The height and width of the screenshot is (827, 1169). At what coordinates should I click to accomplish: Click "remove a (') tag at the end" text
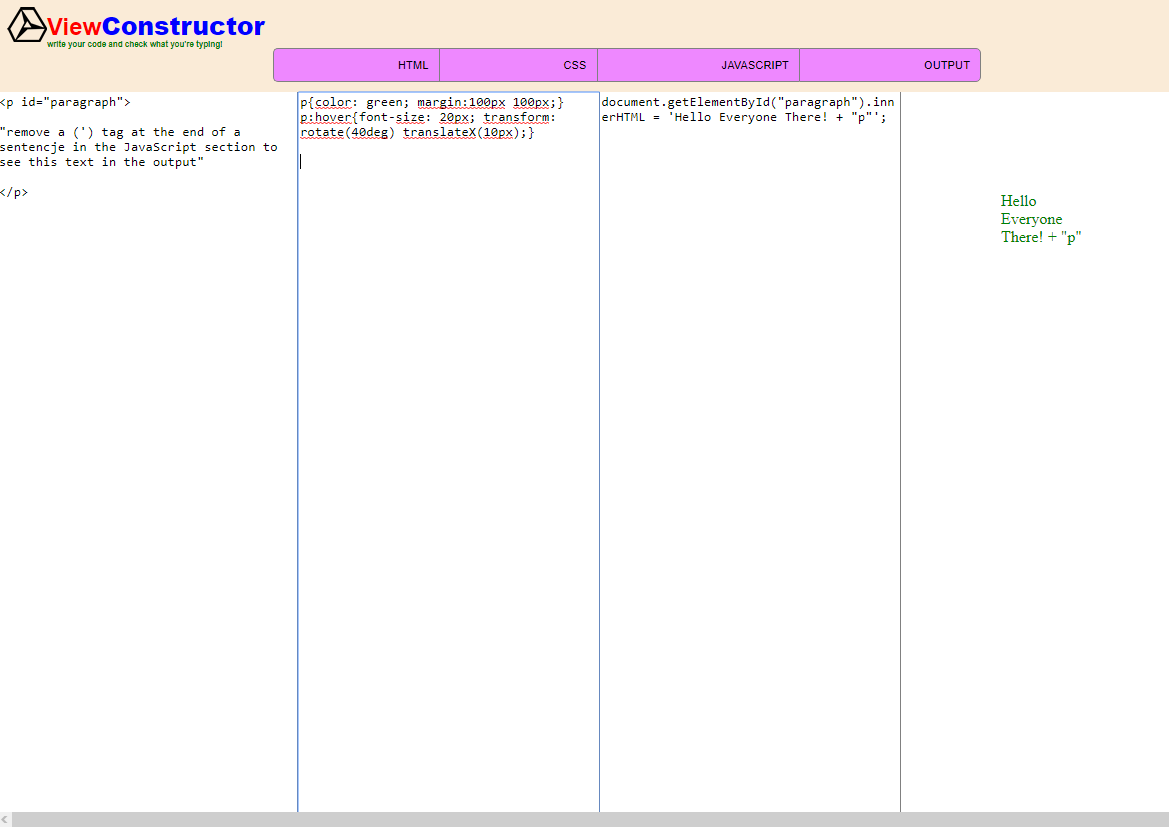(x=120, y=132)
